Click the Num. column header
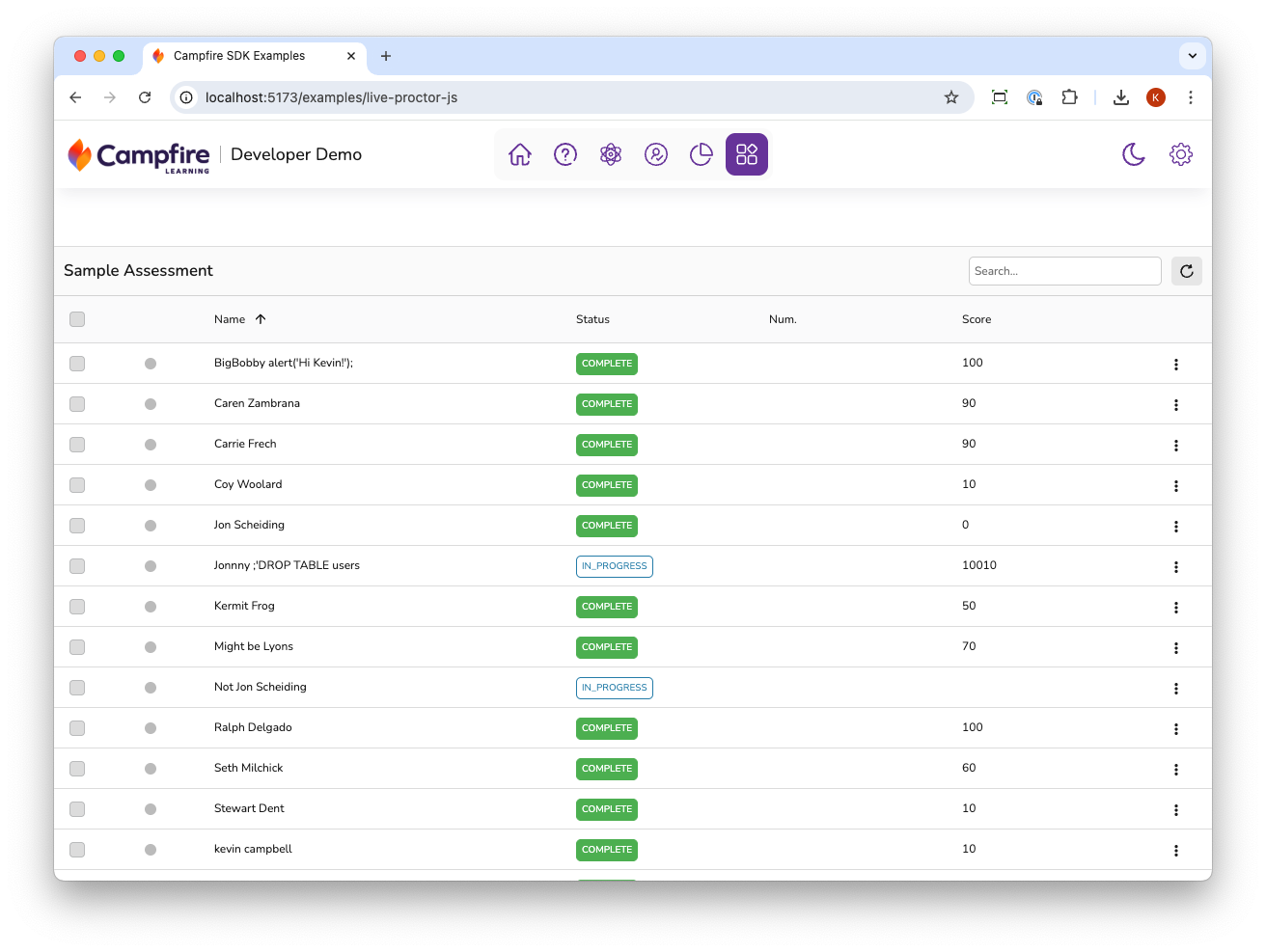Image resolution: width=1266 pixels, height=952 pixels. coord(783,319)
